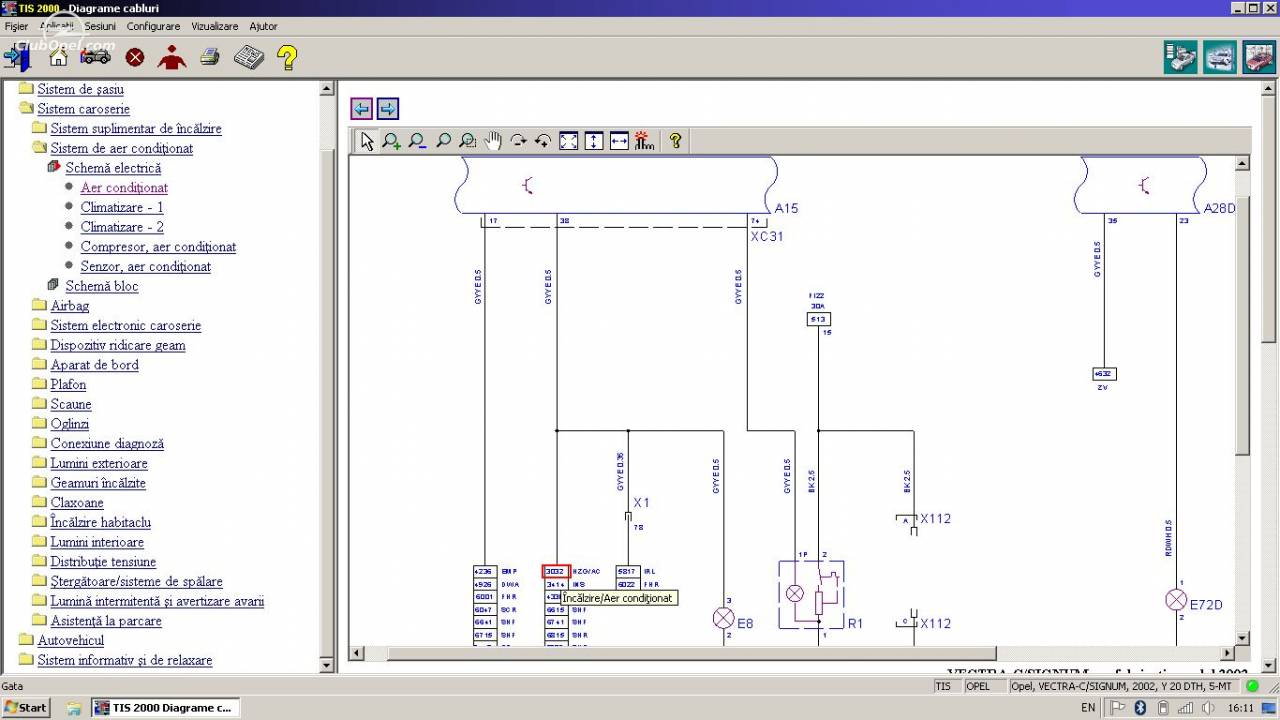
Task: Open the newspaper news icon
Action: [x=249, y=58]
